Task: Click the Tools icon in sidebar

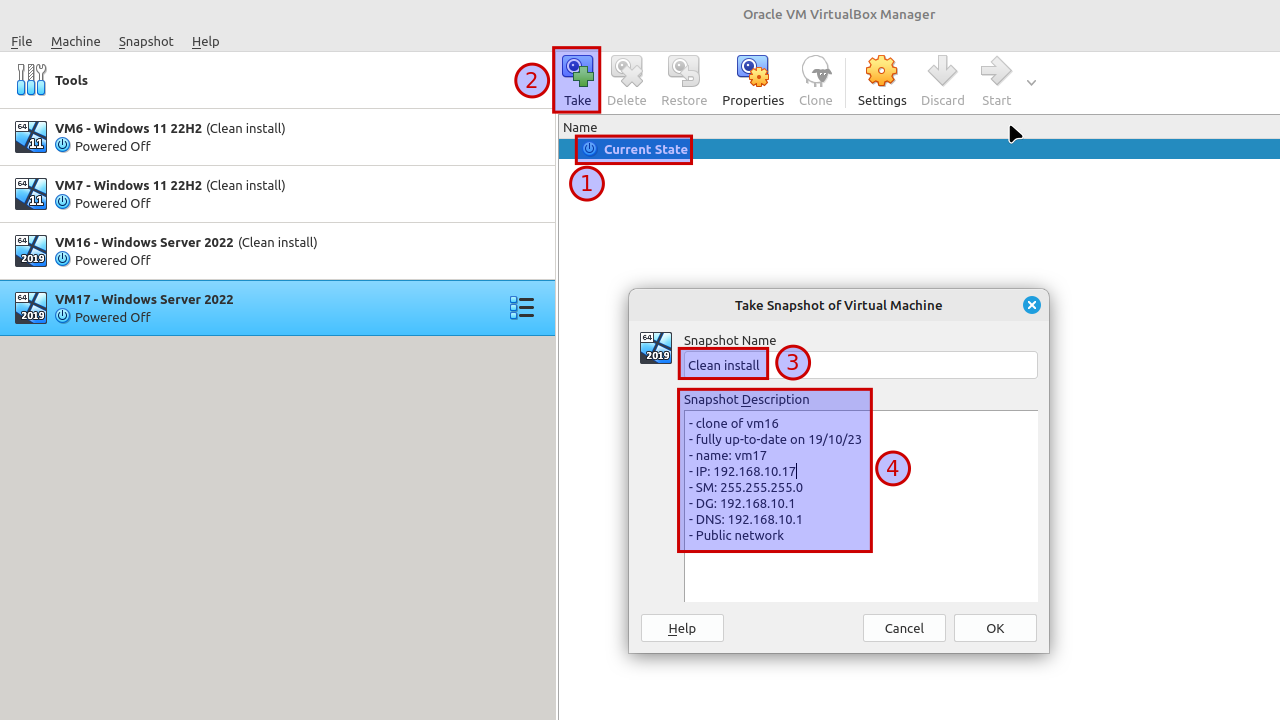Action: [x=31, y=80]
